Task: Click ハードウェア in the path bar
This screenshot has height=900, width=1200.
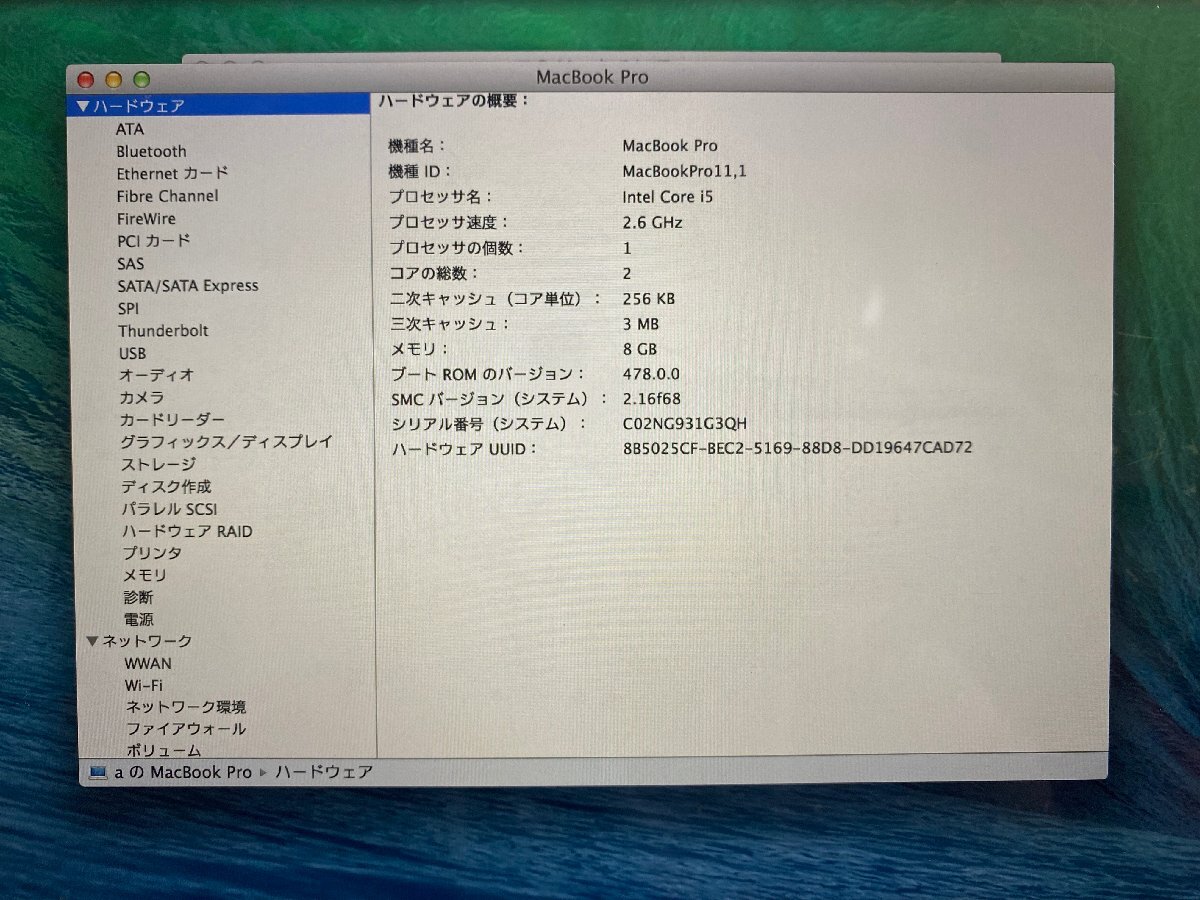Action: pyautogui.click(x=323, y=772)
